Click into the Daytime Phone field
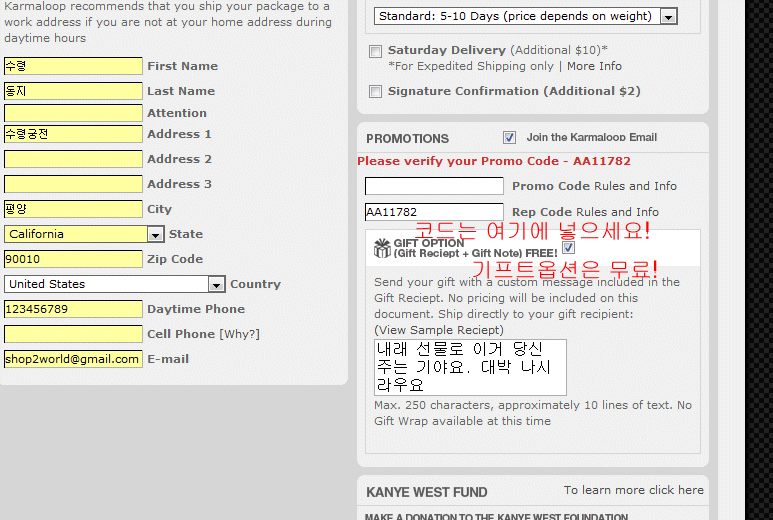Viewport: 773px width, 520px height. coord(73,309)
